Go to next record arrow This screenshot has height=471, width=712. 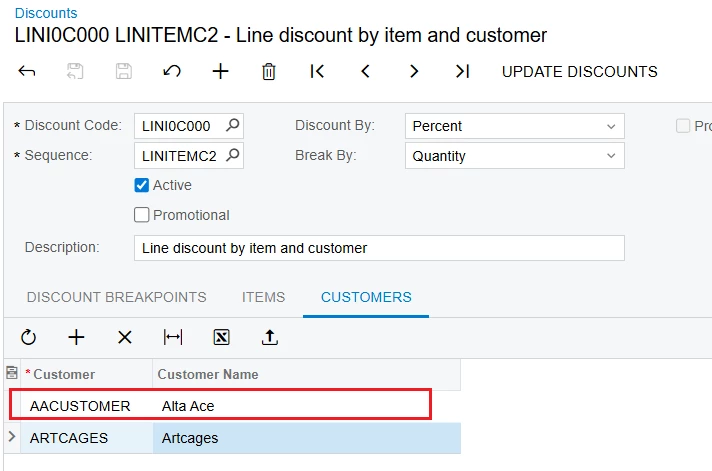tap(414, 72)
